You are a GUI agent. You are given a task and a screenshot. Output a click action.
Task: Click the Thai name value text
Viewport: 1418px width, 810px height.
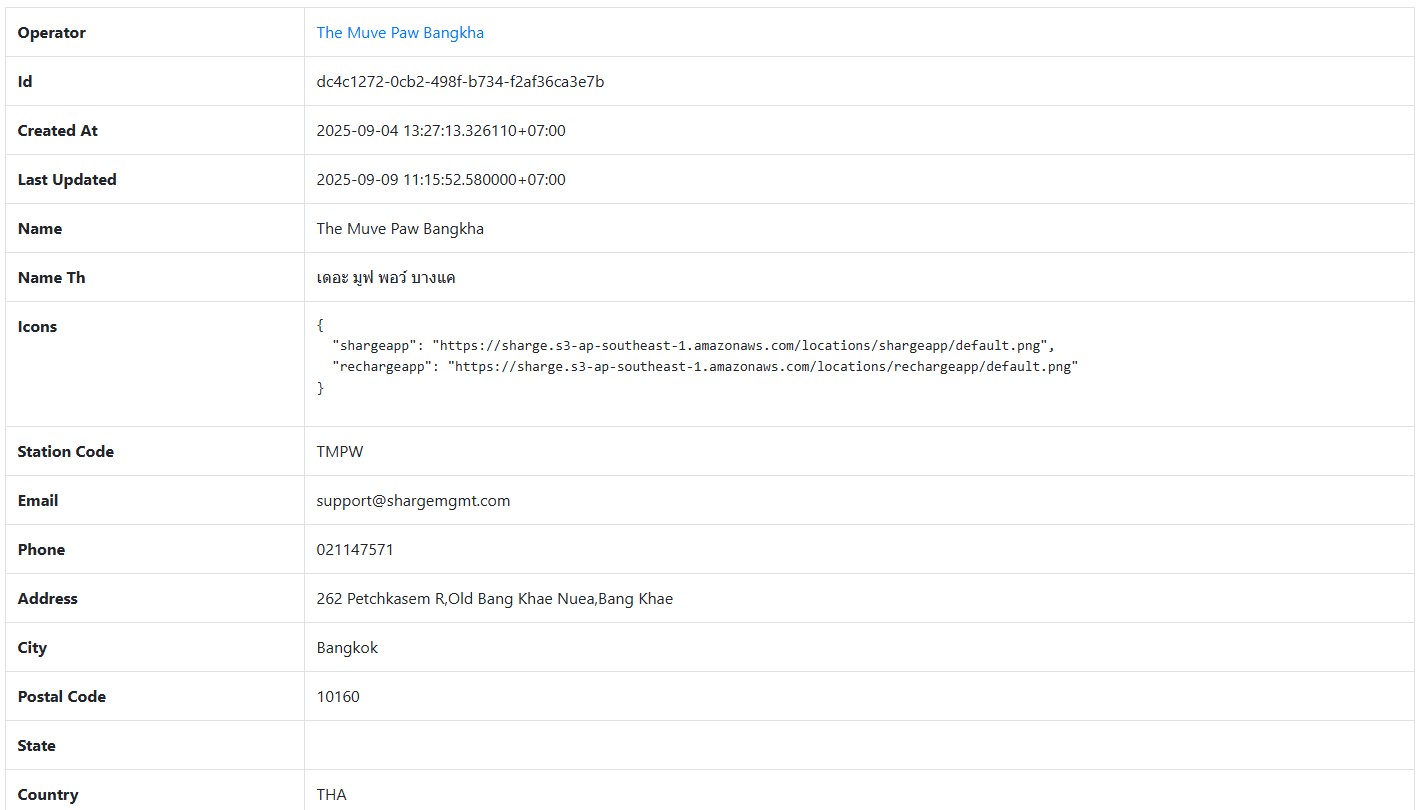click(x=386, y=278)
